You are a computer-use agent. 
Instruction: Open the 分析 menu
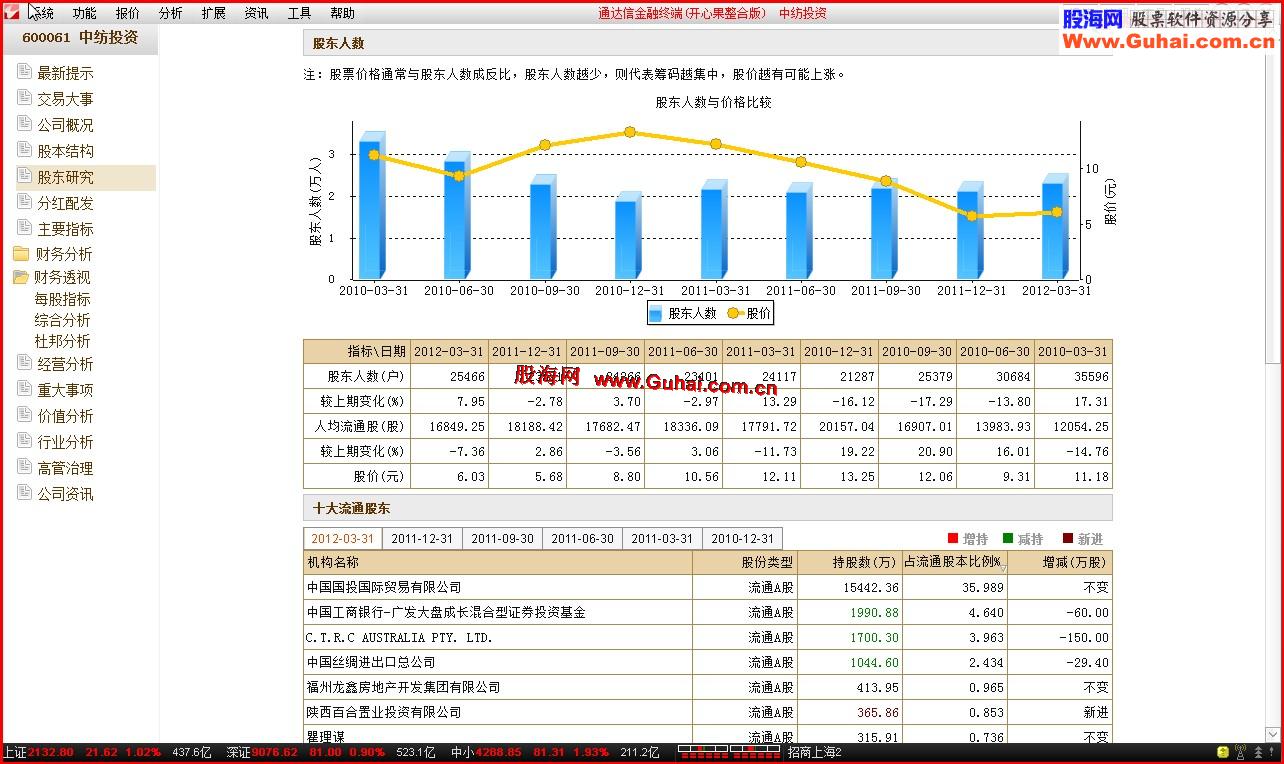[x=170, y=13]
